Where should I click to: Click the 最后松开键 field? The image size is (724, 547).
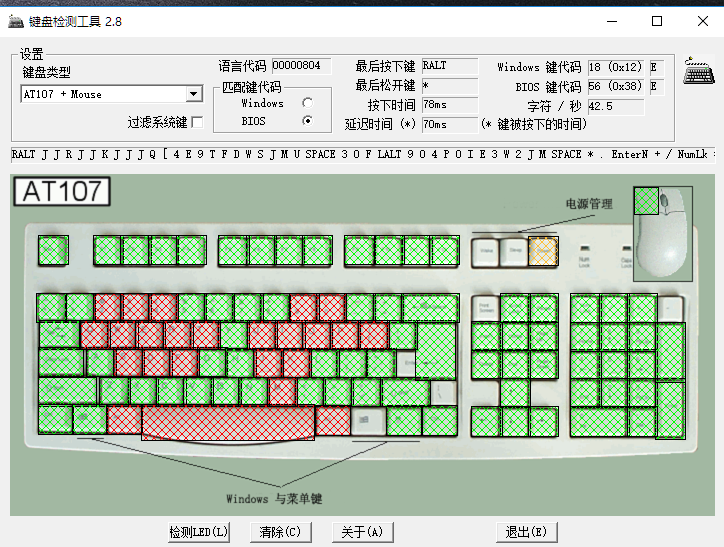[x=450, y=85]
